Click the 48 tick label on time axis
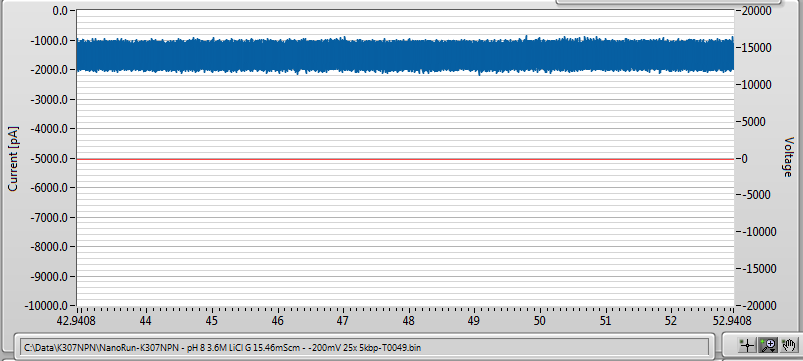 408,322
